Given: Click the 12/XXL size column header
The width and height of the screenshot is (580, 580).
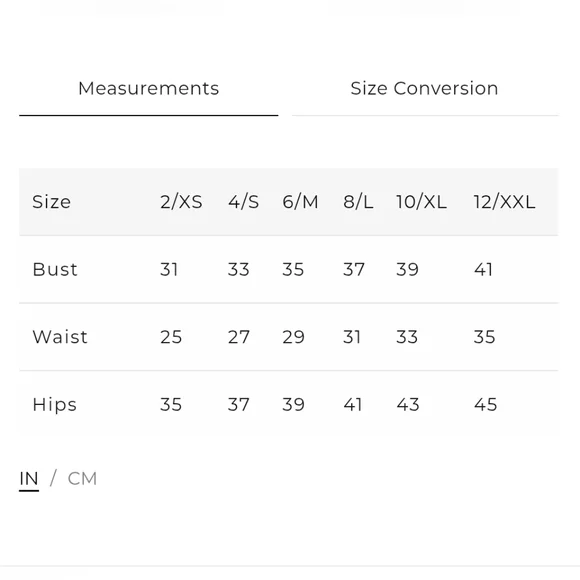Looking at the screenshot, I should click(x=505, y=202).
